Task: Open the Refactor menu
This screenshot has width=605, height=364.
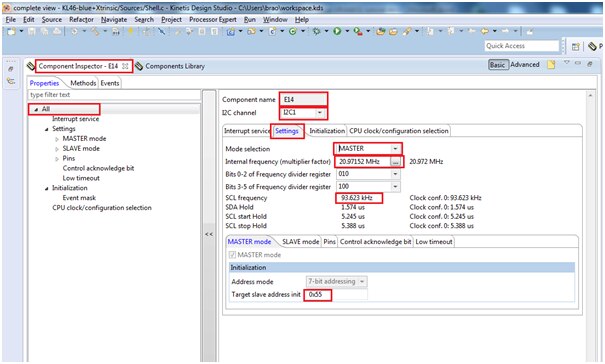Action: (81, 19)
